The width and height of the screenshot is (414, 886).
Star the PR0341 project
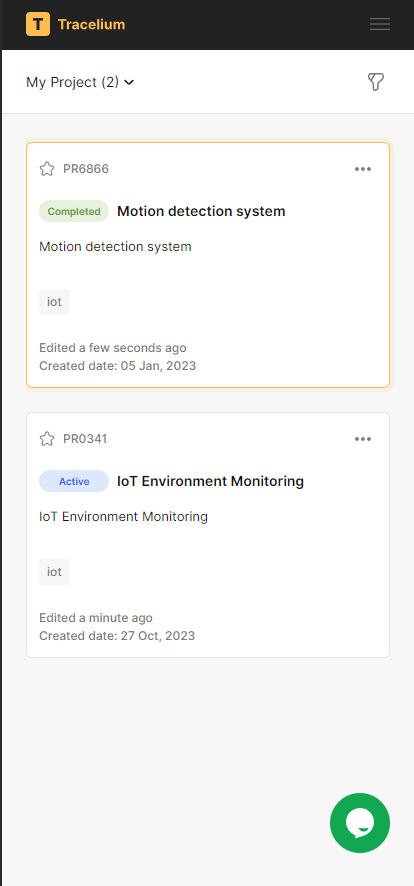47,439
